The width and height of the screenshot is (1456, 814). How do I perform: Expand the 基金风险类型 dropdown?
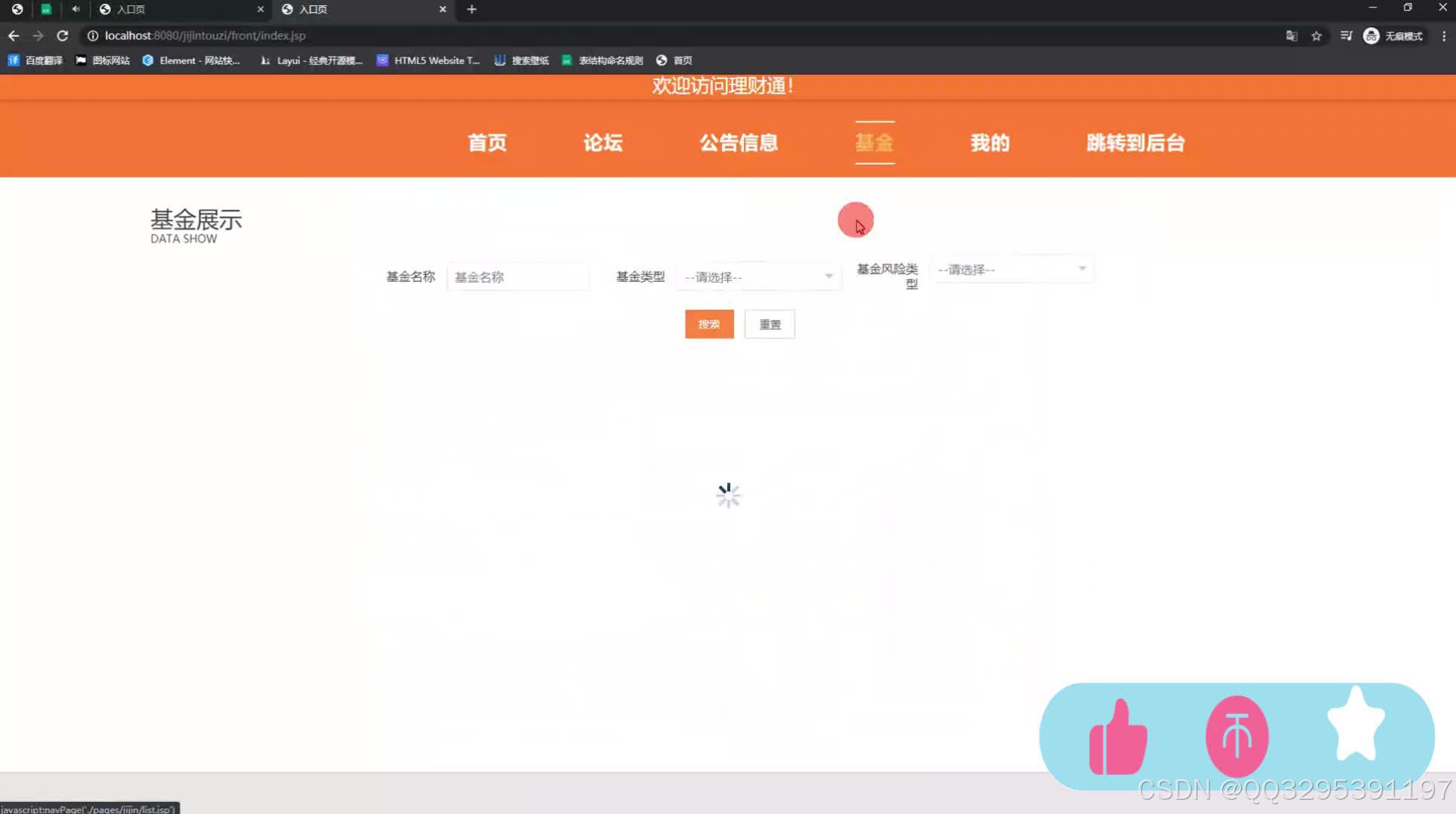click(1011, 269)
